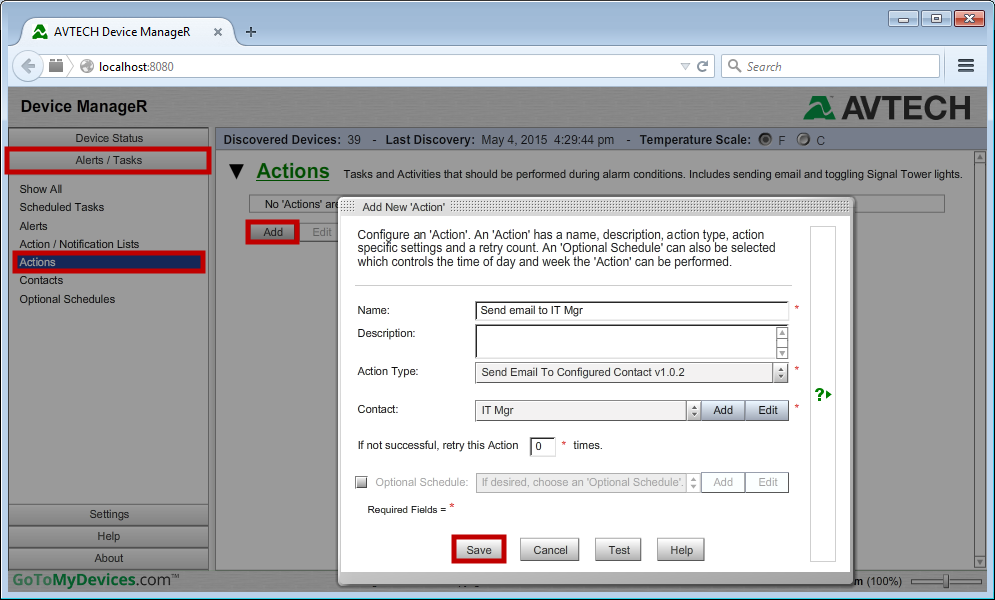
Task: Click the back navigation arrow
Action: (28, 65)
